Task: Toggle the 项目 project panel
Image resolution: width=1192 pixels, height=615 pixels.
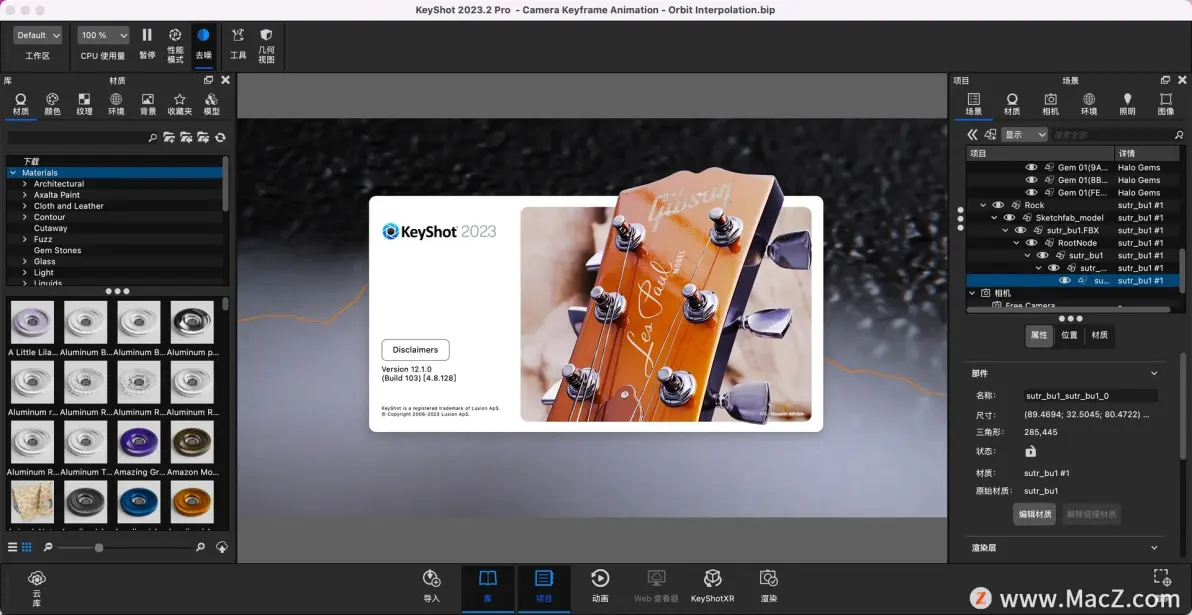Action: click(x=544, y=586)
